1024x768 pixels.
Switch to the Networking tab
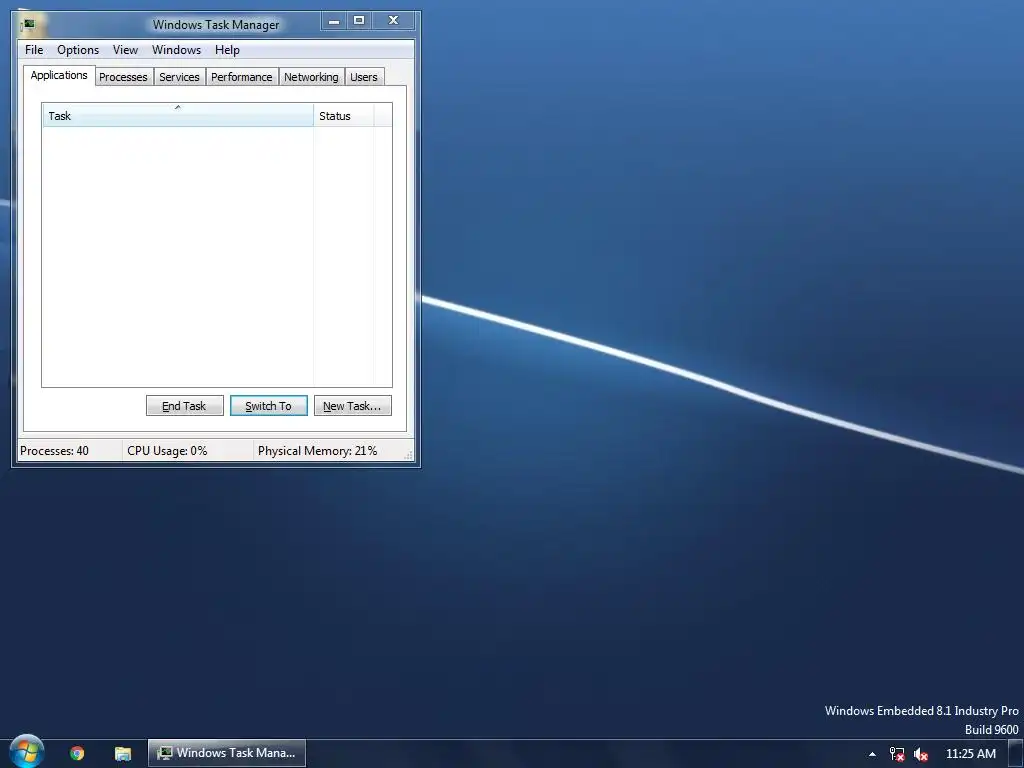point(312,77)
